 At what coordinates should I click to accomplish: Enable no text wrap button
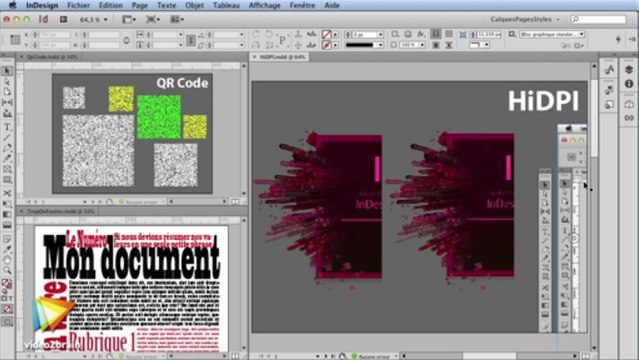(x=436, y=34)
